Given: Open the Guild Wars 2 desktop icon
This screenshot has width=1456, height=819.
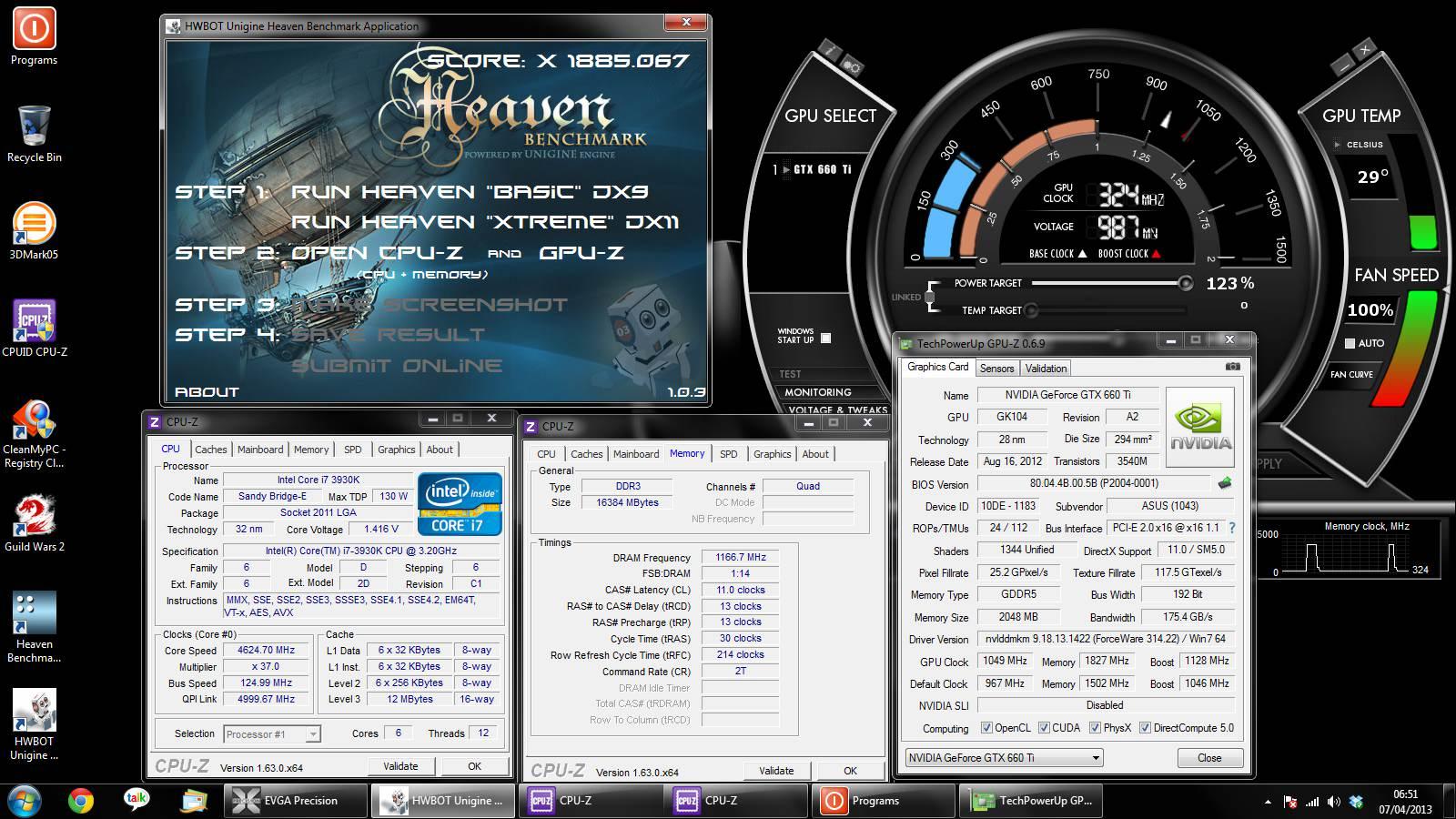Looking at the screenshot, I should pos(34,523).
